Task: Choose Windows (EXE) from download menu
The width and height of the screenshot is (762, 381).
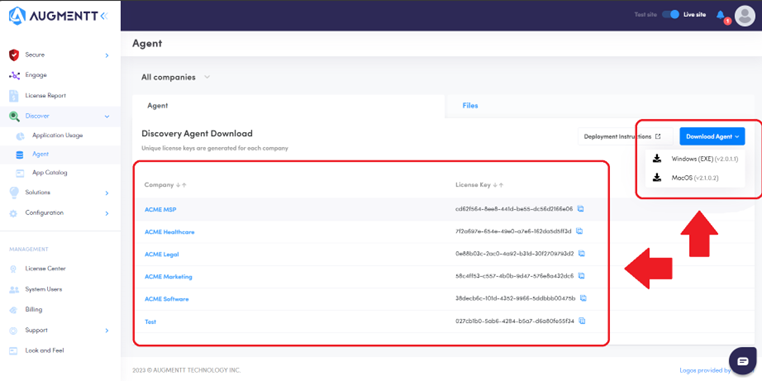Action: tap(695, 159)
